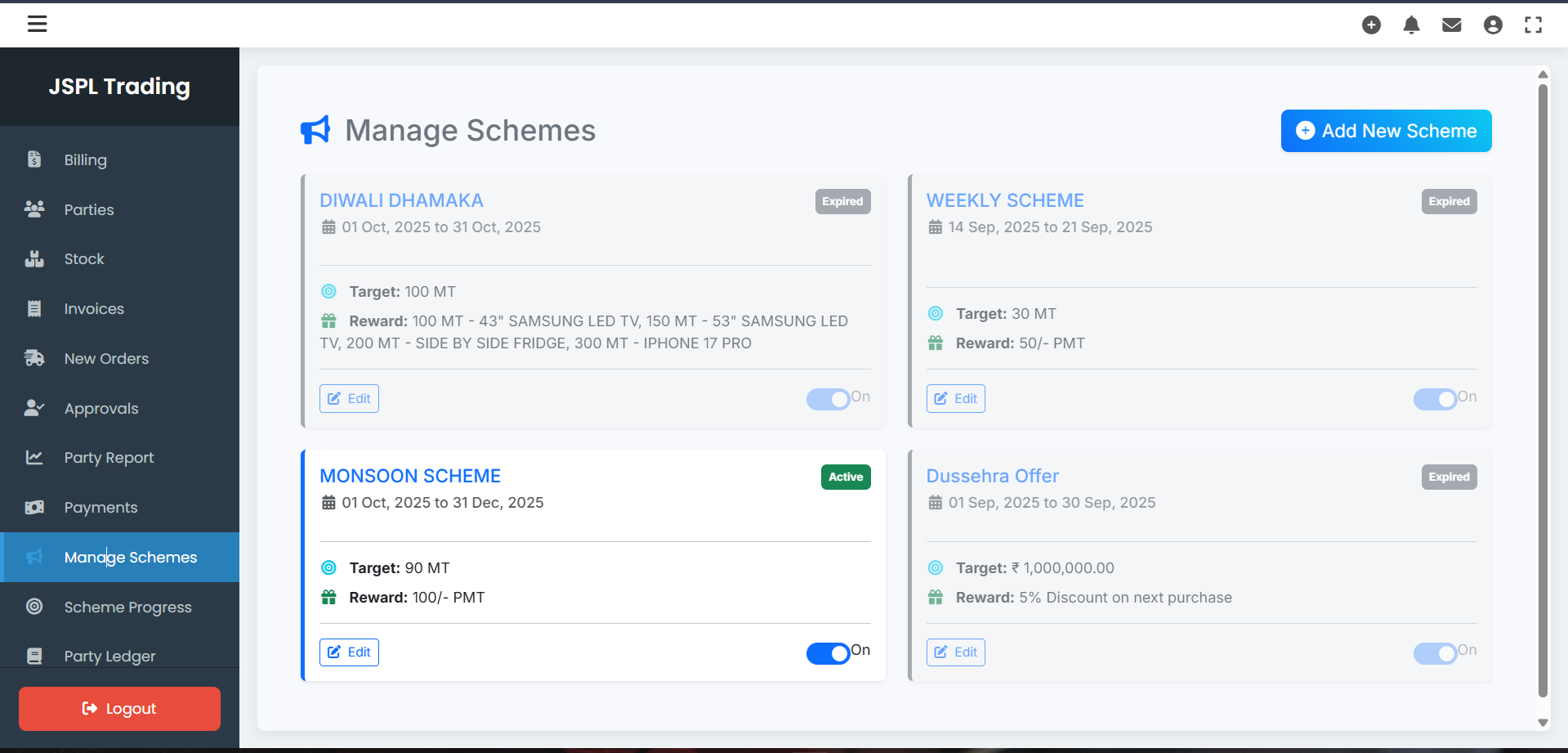
Task: Click Add New Scheme button
Action: point(1386,131)
